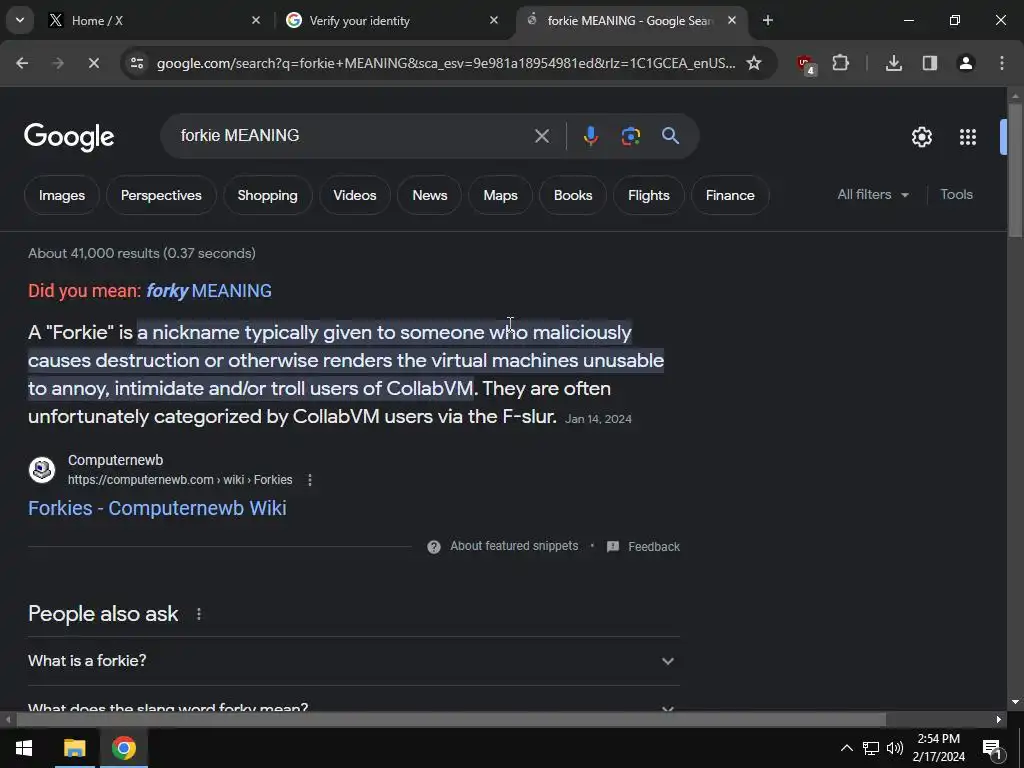Filter results by Shopping
1024x768 pixels.
click(267, 195)
